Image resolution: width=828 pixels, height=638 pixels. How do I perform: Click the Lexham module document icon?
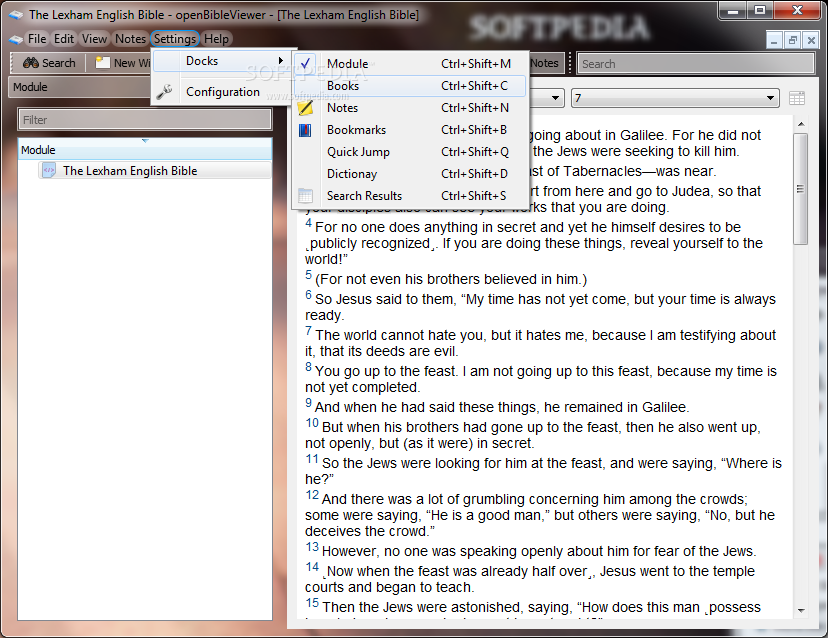(49, 170)
